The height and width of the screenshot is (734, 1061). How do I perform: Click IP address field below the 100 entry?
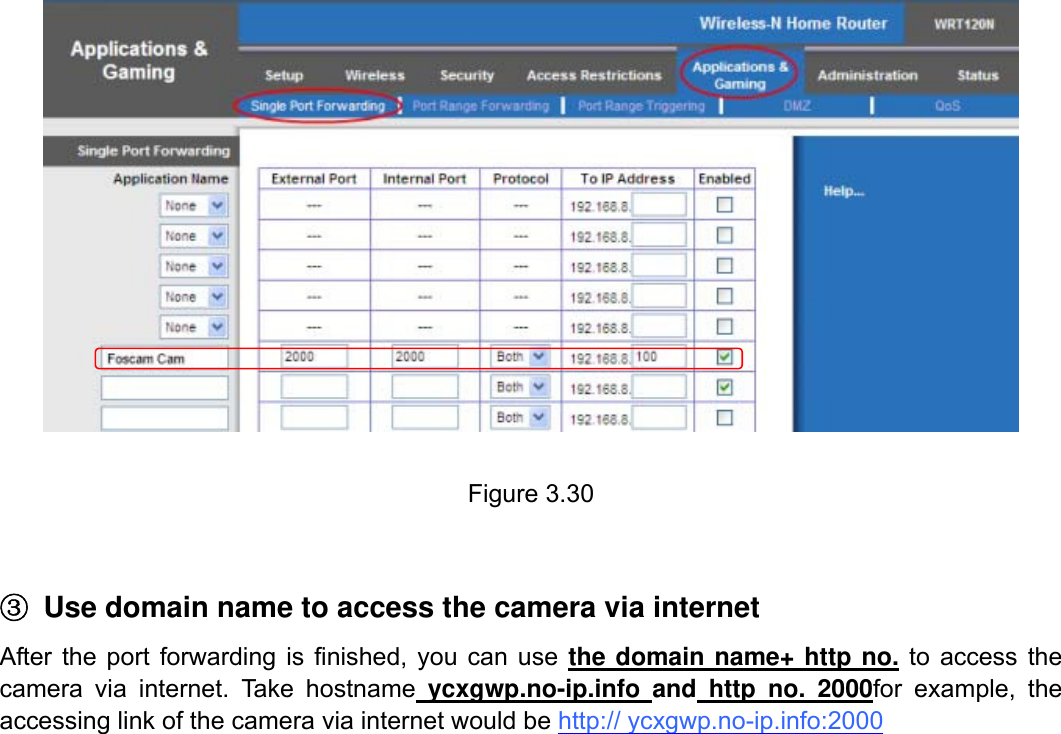659,387
